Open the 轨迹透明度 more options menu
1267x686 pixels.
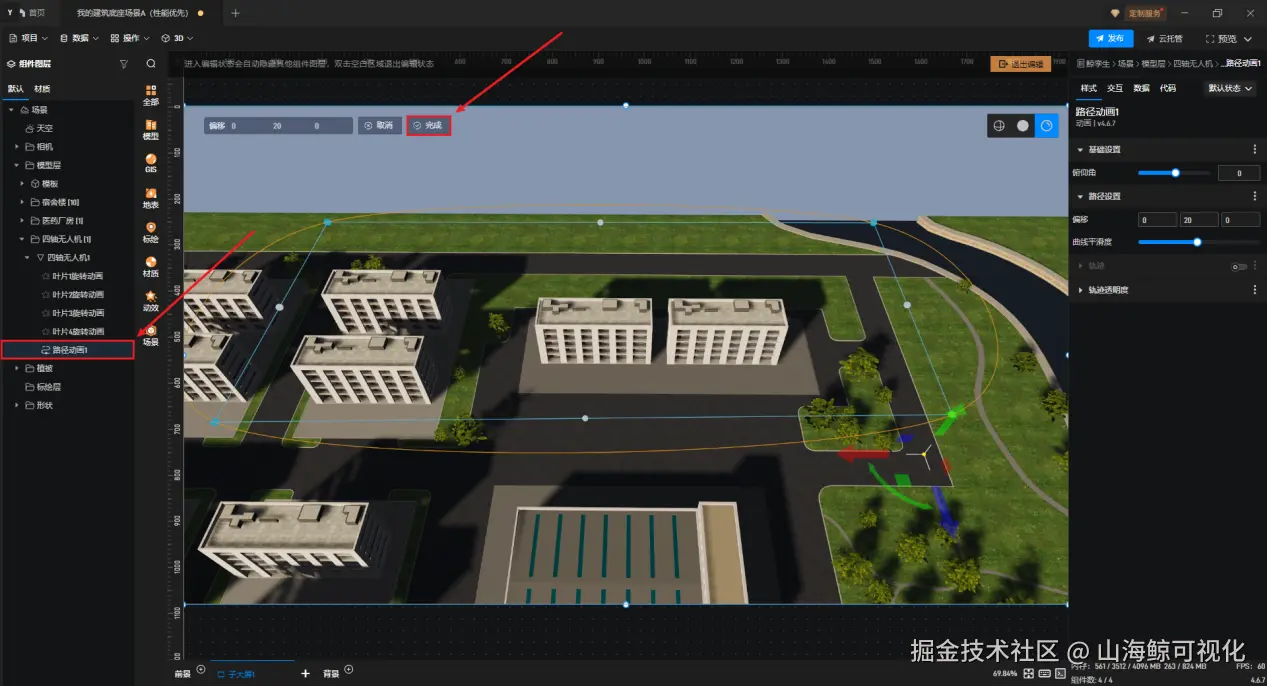(x=1255, y=290)
